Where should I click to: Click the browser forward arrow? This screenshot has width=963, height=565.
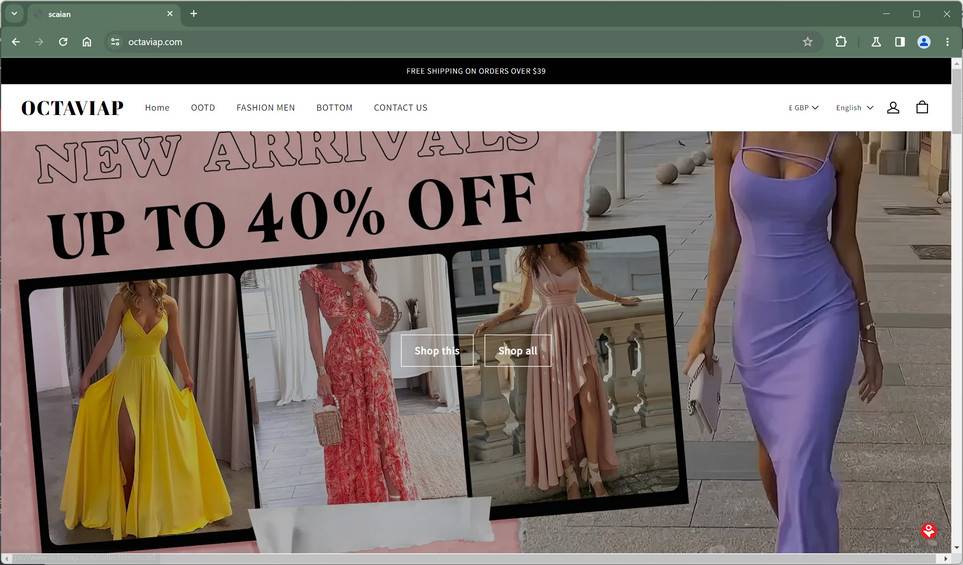(39, 42)
